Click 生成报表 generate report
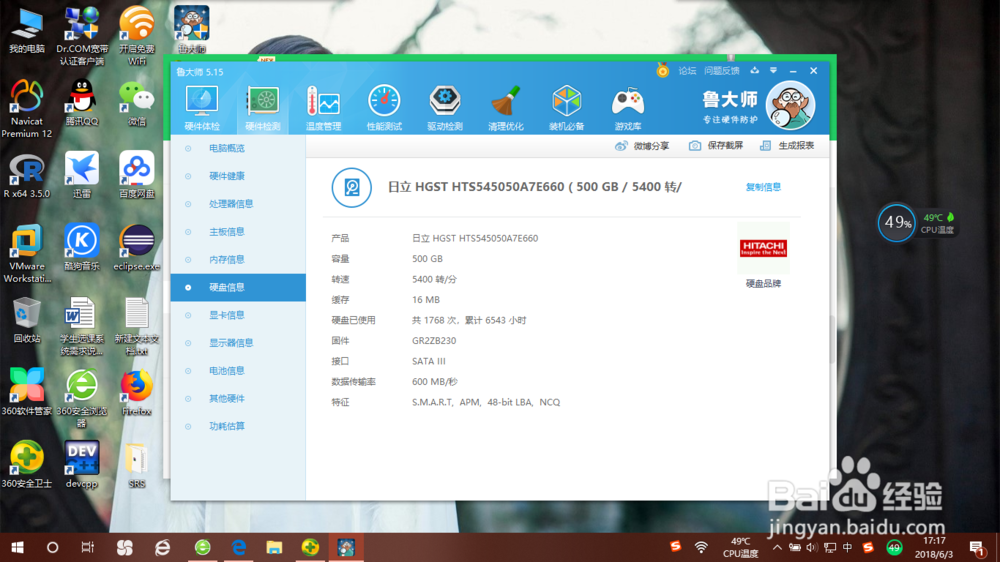The image size is (1000, 562). [787, 146]
